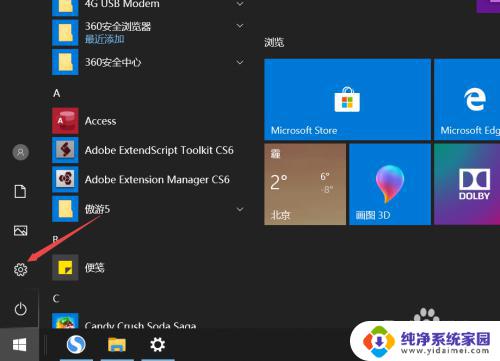
Task: Open the Dolby tile
Action: [x=467, y=184]
